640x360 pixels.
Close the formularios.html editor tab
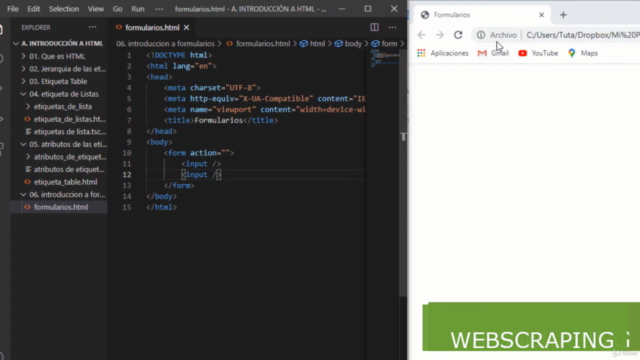click(187, 27)
